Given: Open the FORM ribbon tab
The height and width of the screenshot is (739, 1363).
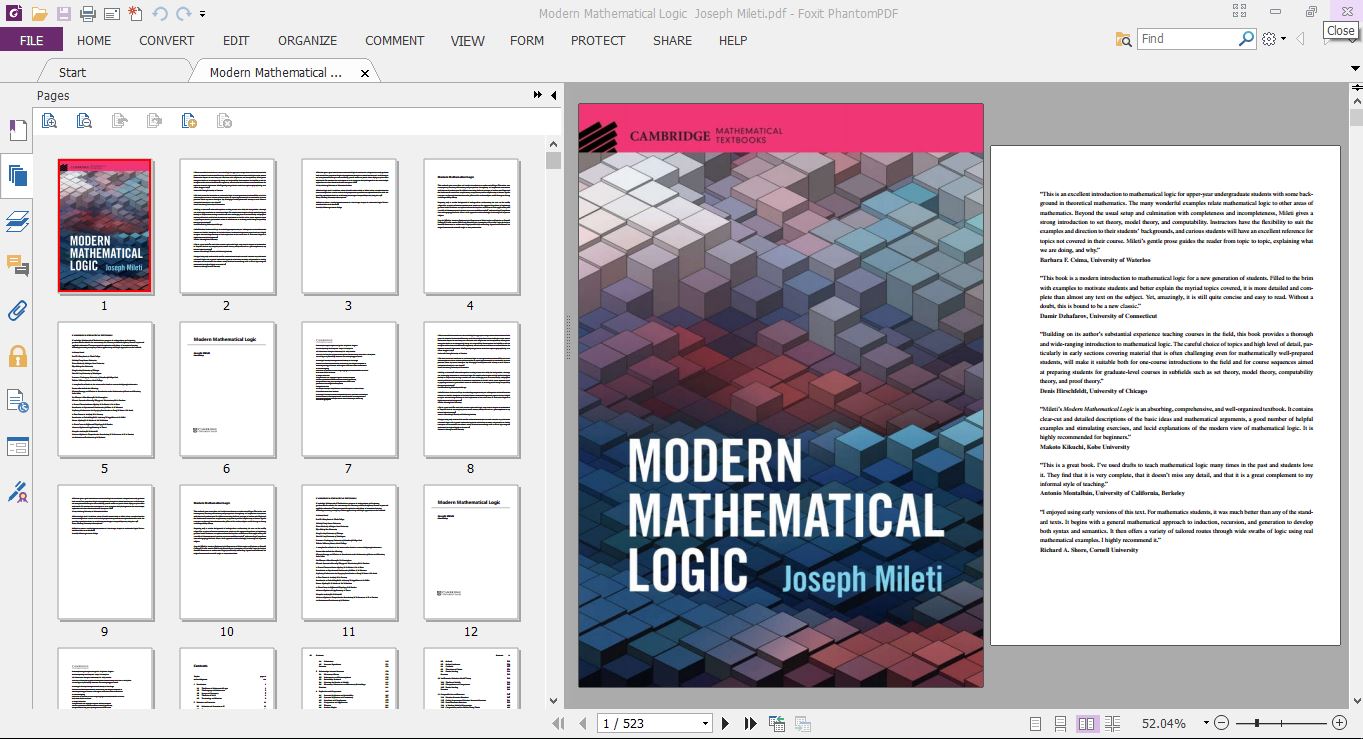Looking at the screenshot, I should (x=527, y=40).
